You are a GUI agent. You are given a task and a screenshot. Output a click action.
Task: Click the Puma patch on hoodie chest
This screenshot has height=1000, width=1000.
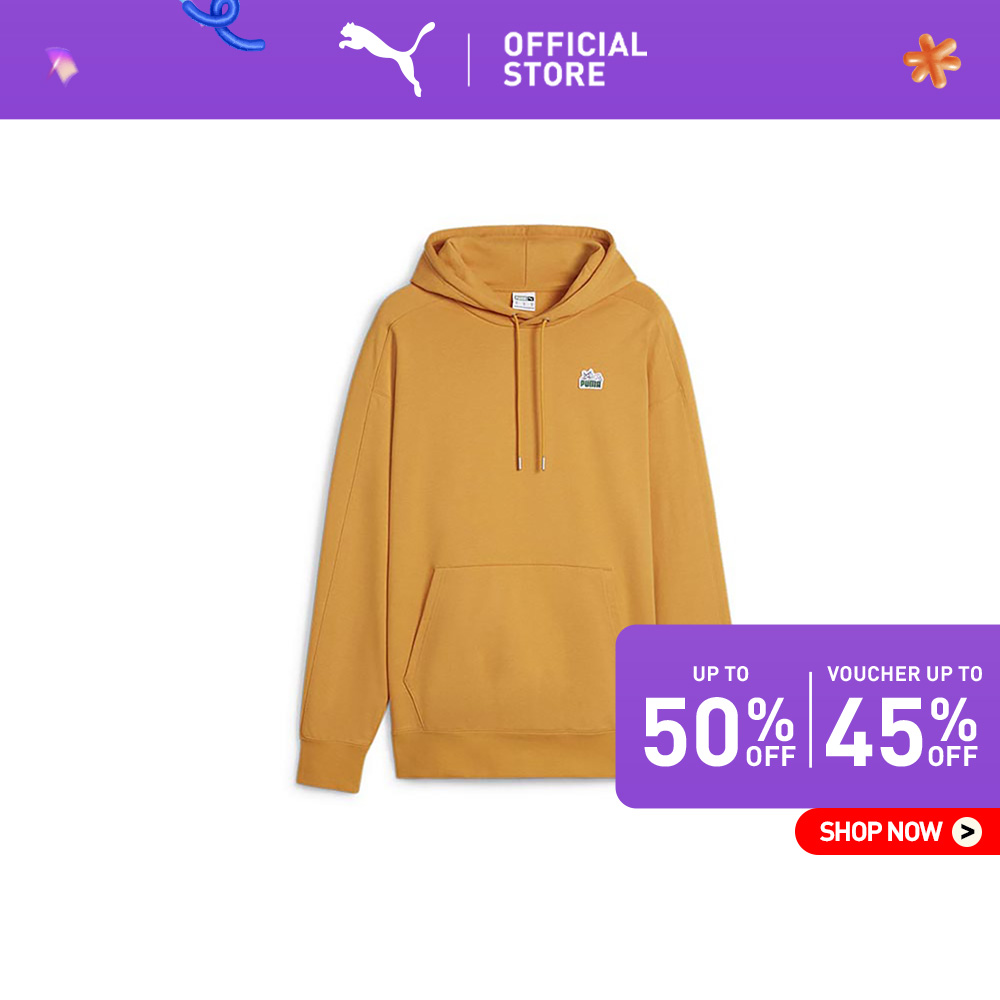pos(591,379)
